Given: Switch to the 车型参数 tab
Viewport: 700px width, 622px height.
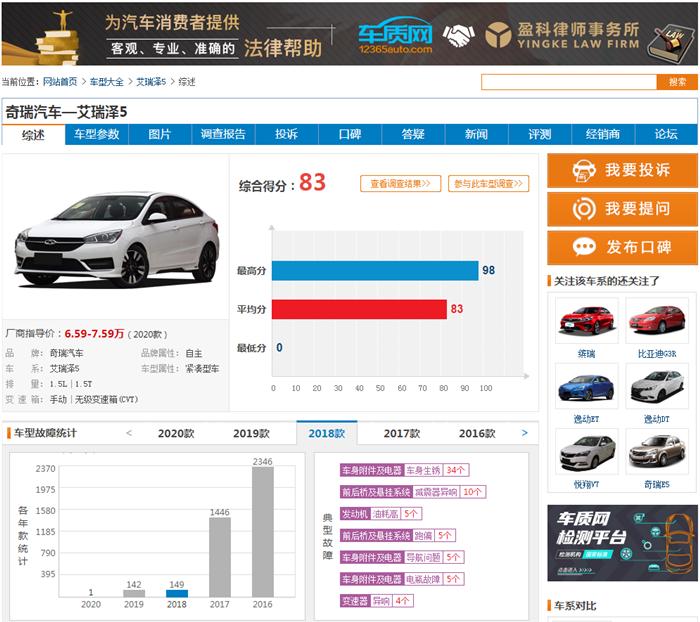Looking at the screenshot, I should click(96, 134).
